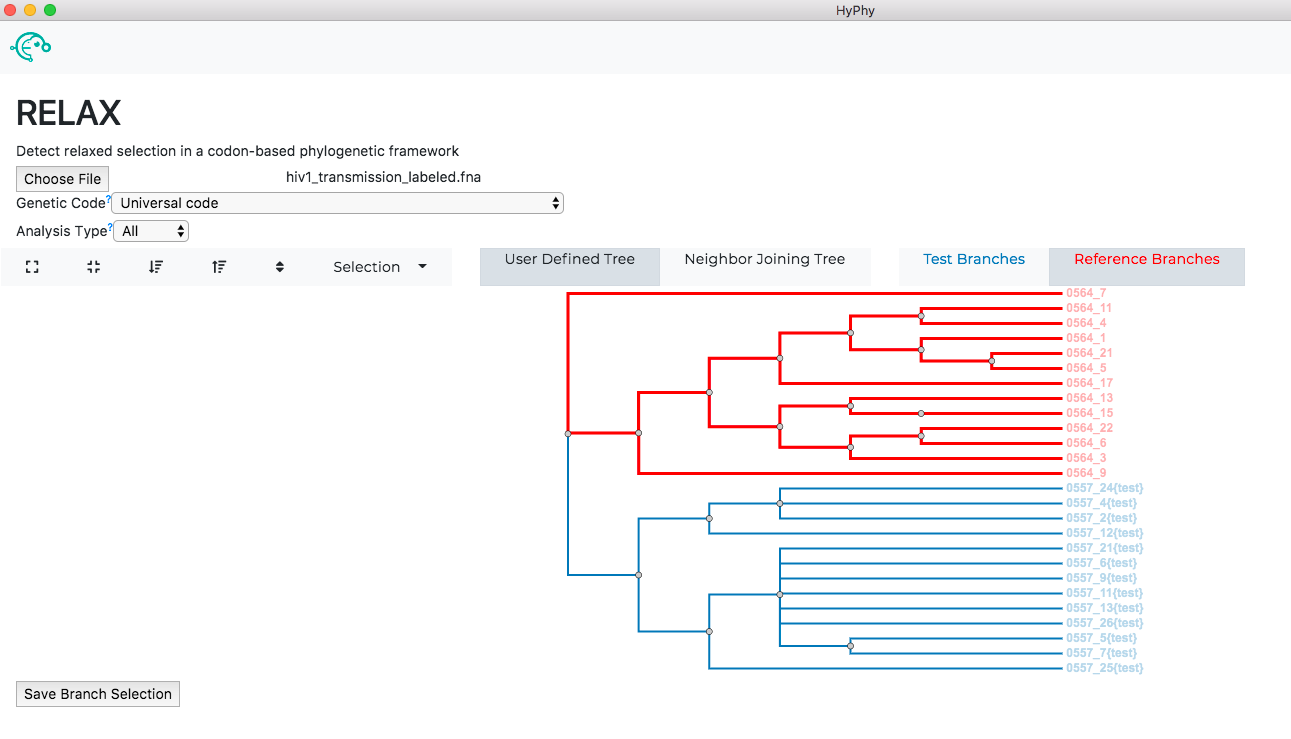This screenshot has height=739, width=1291.
Task: Minimize the HyPhy window
Action: 31,10
